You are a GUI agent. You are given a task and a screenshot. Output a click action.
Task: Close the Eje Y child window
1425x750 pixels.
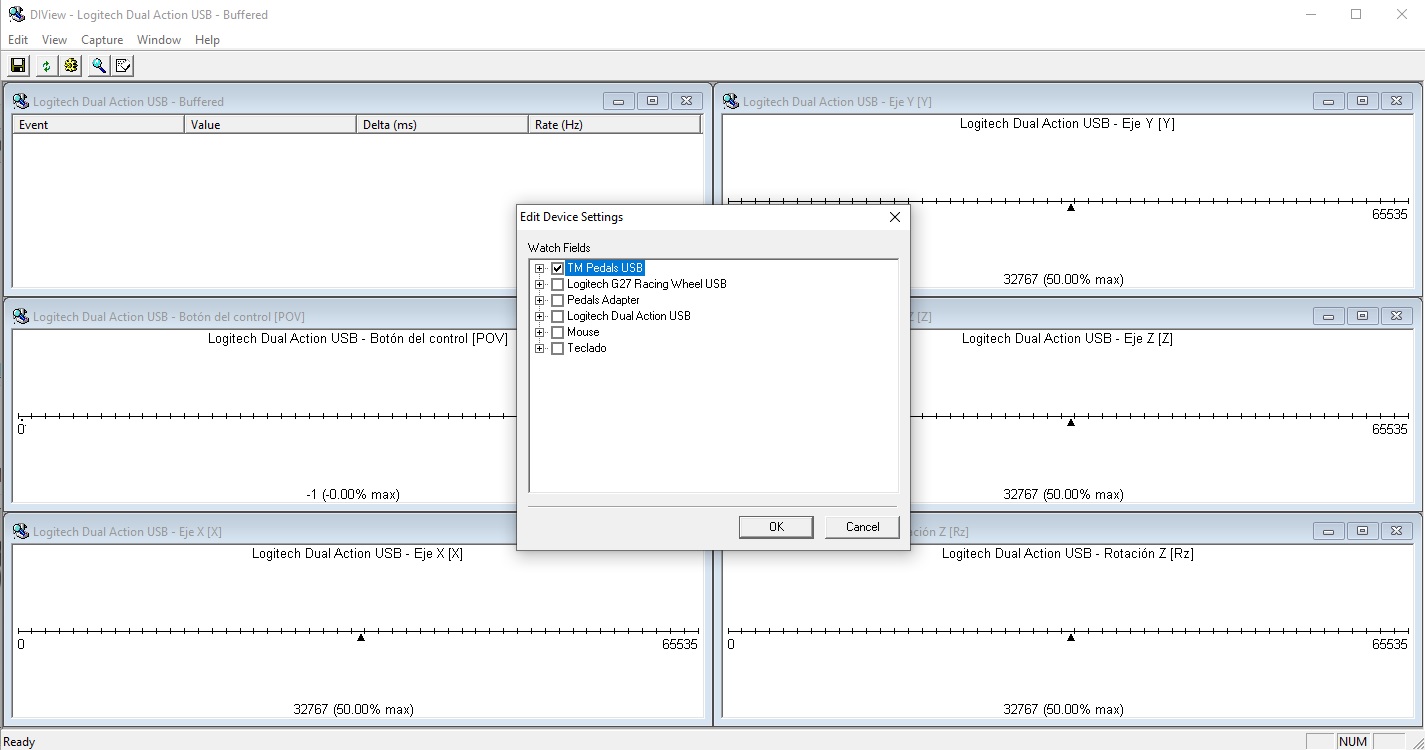point(1397,101)
